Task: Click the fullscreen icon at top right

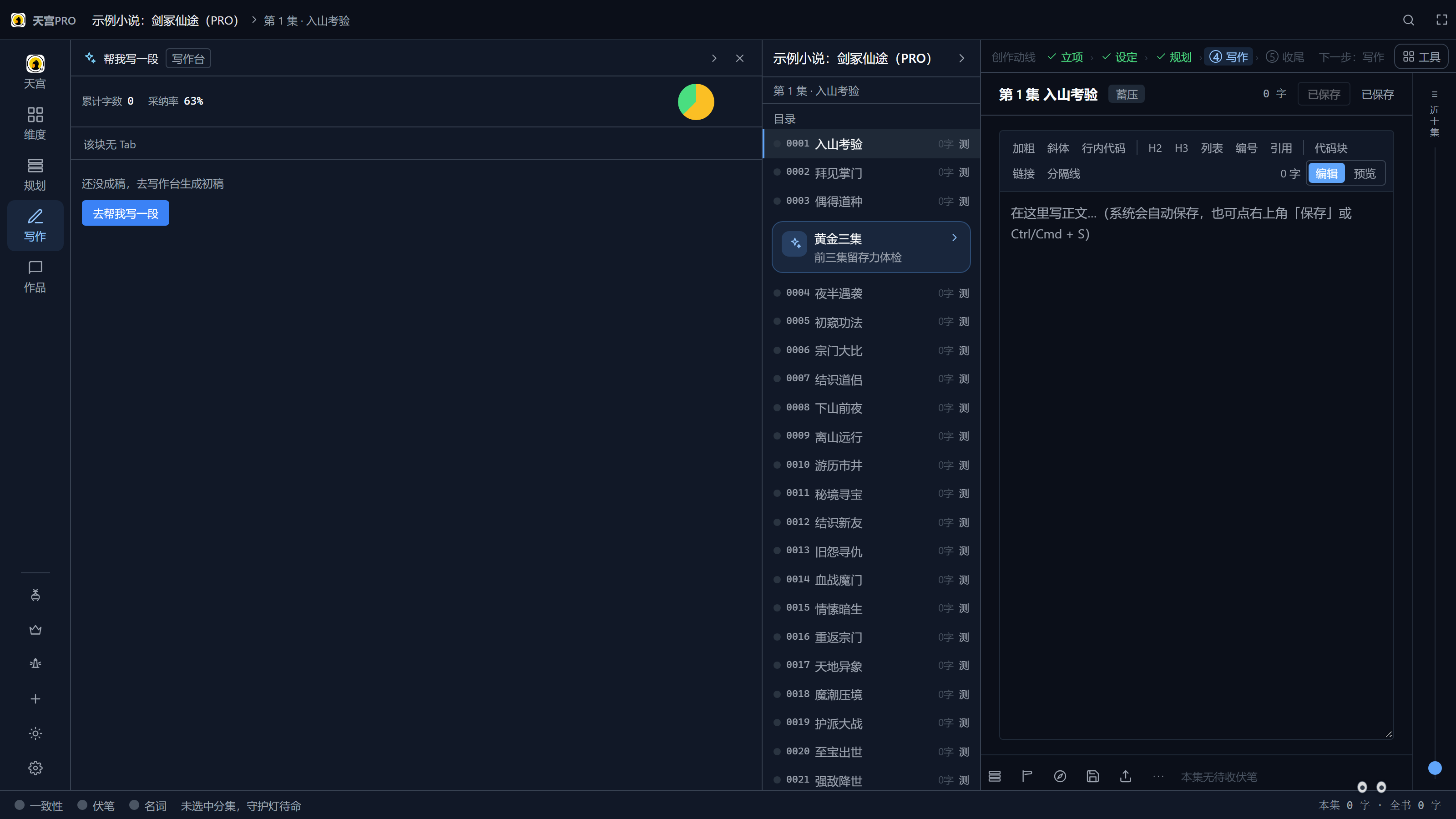Action: 1442,20
